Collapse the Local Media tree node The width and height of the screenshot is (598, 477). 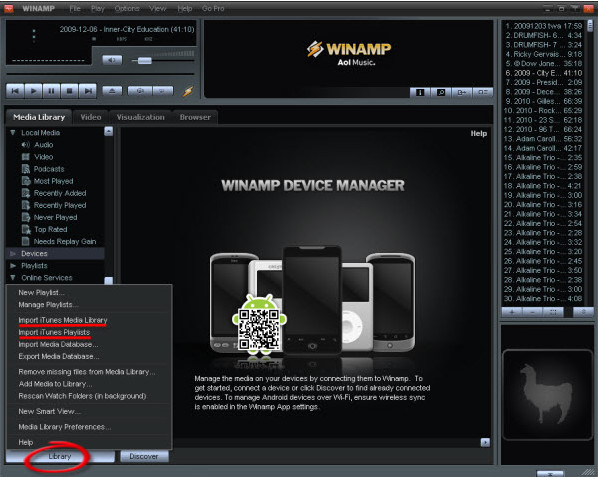click(x=13, y=132)
